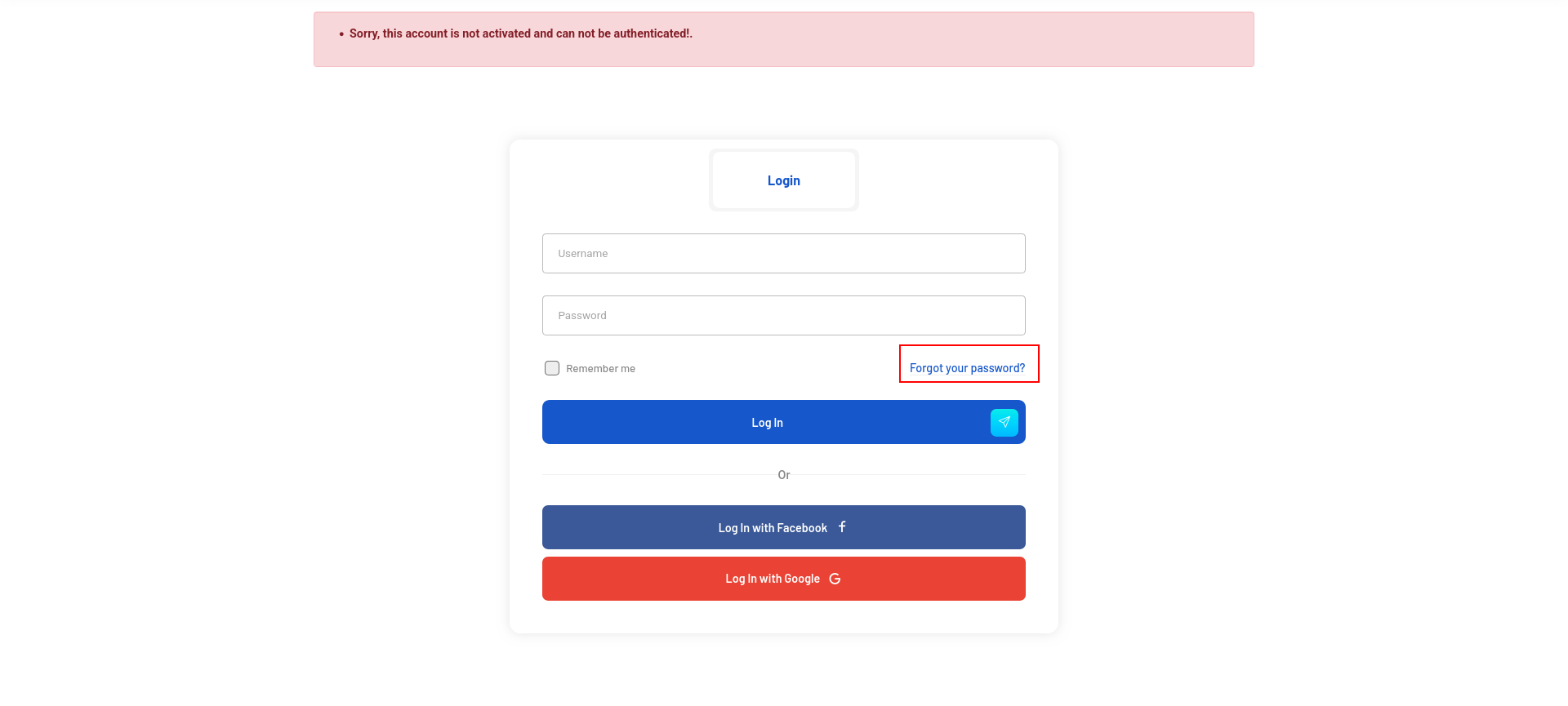Click the "Or" divider text
This screenshot has height=706, width=1568.
point(784,475)
